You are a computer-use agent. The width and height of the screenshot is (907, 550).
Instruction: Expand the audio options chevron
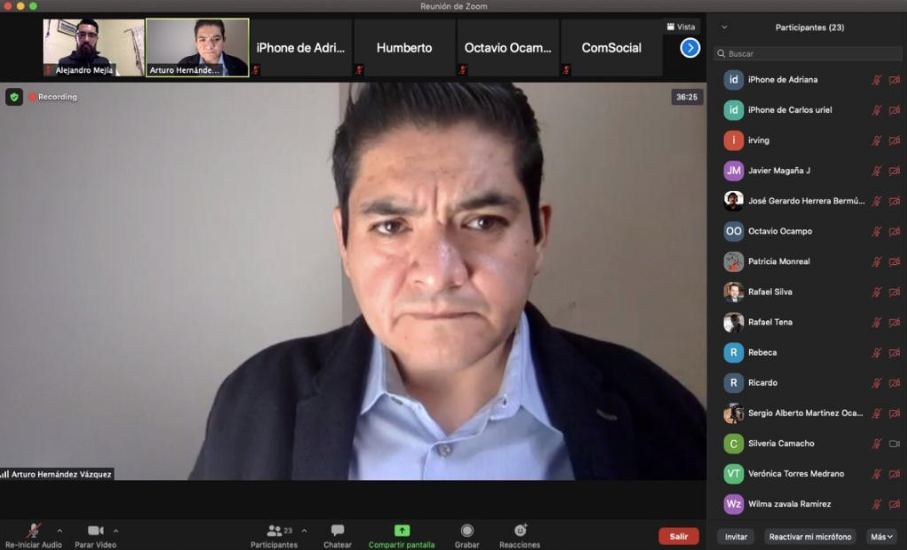(x=59, y=531)
